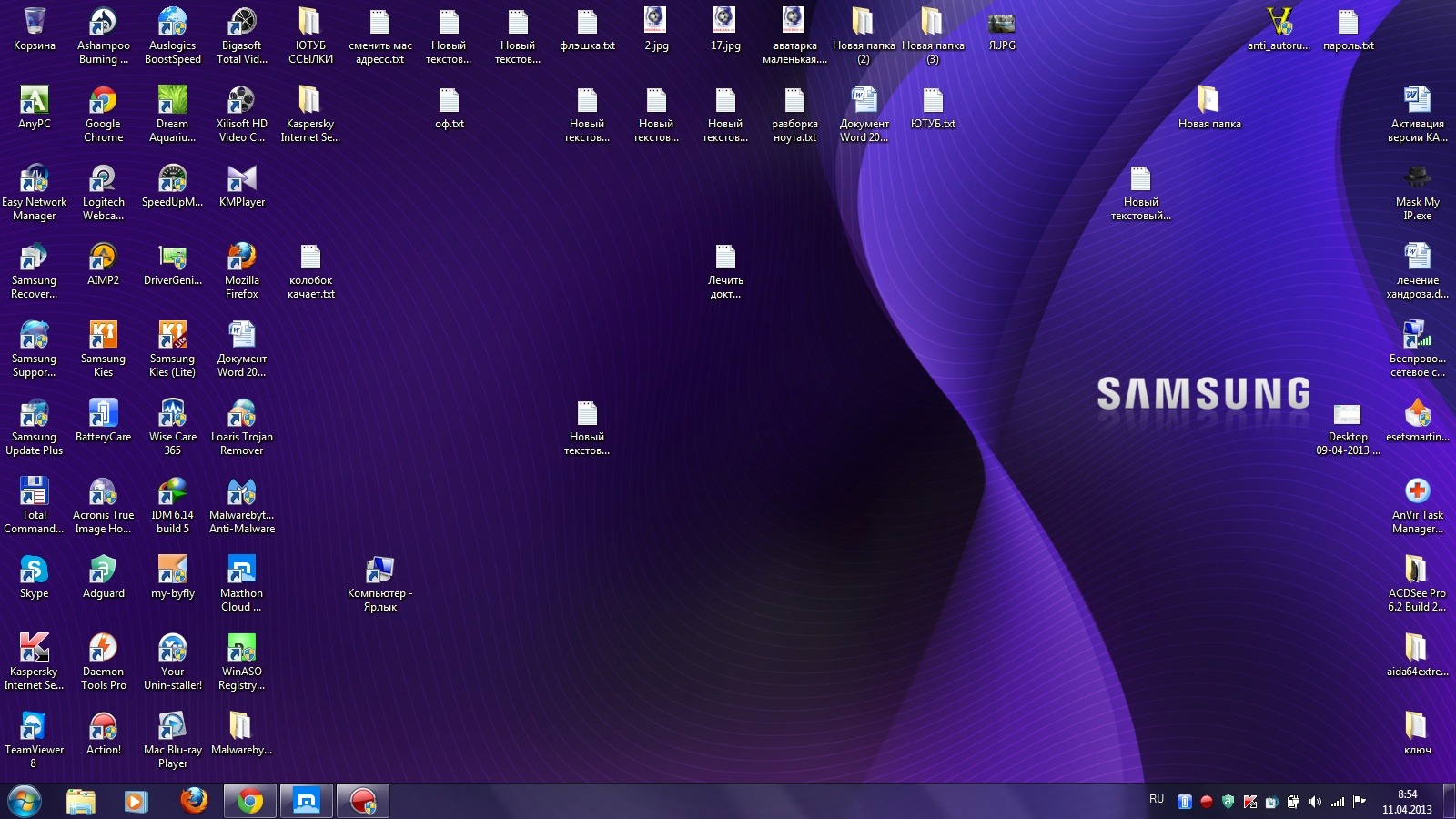Open Auslogics BoostSpeed shortcut
The image size is (1456, 819).
173,35
